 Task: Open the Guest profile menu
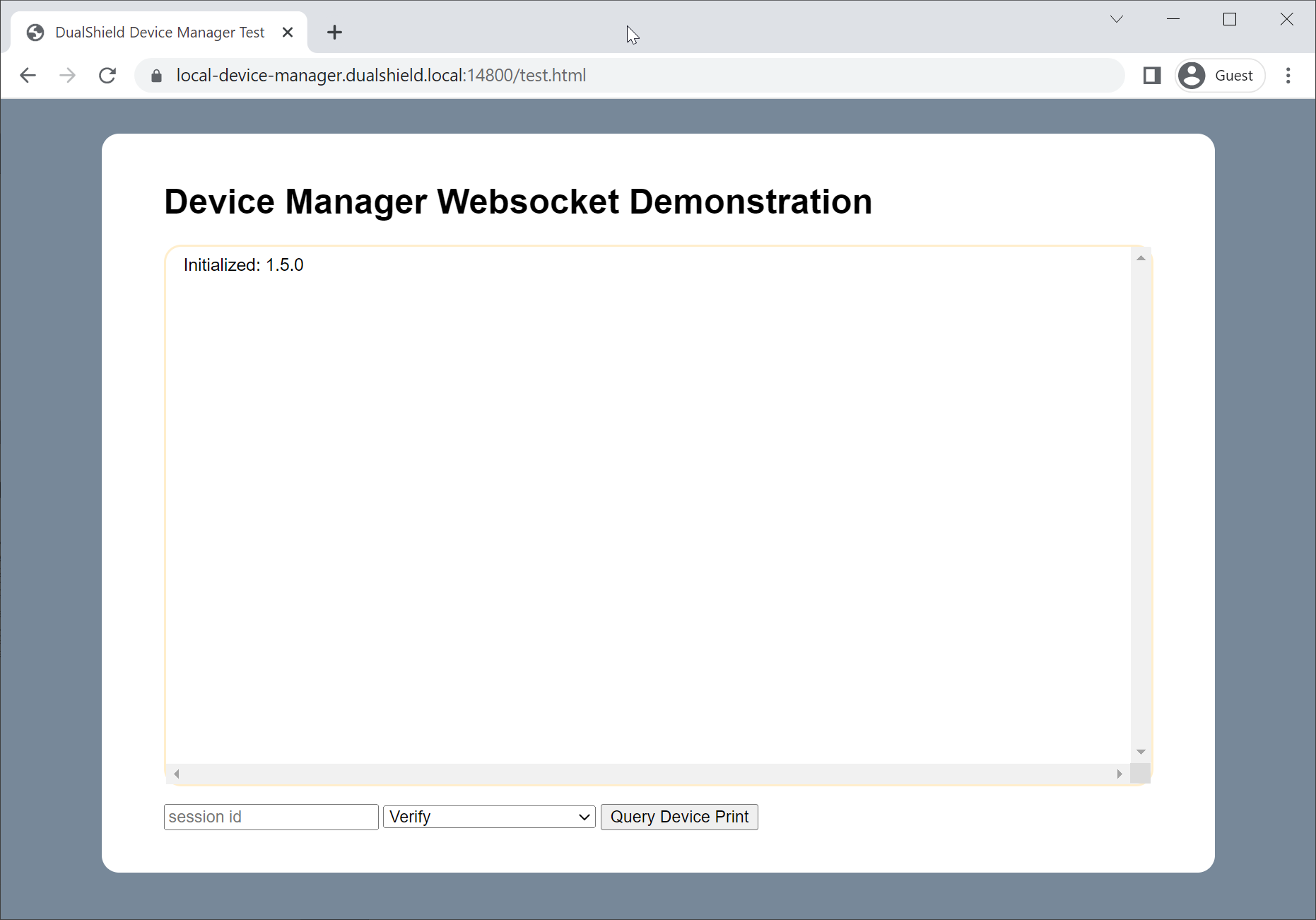tap(1220, 76)
